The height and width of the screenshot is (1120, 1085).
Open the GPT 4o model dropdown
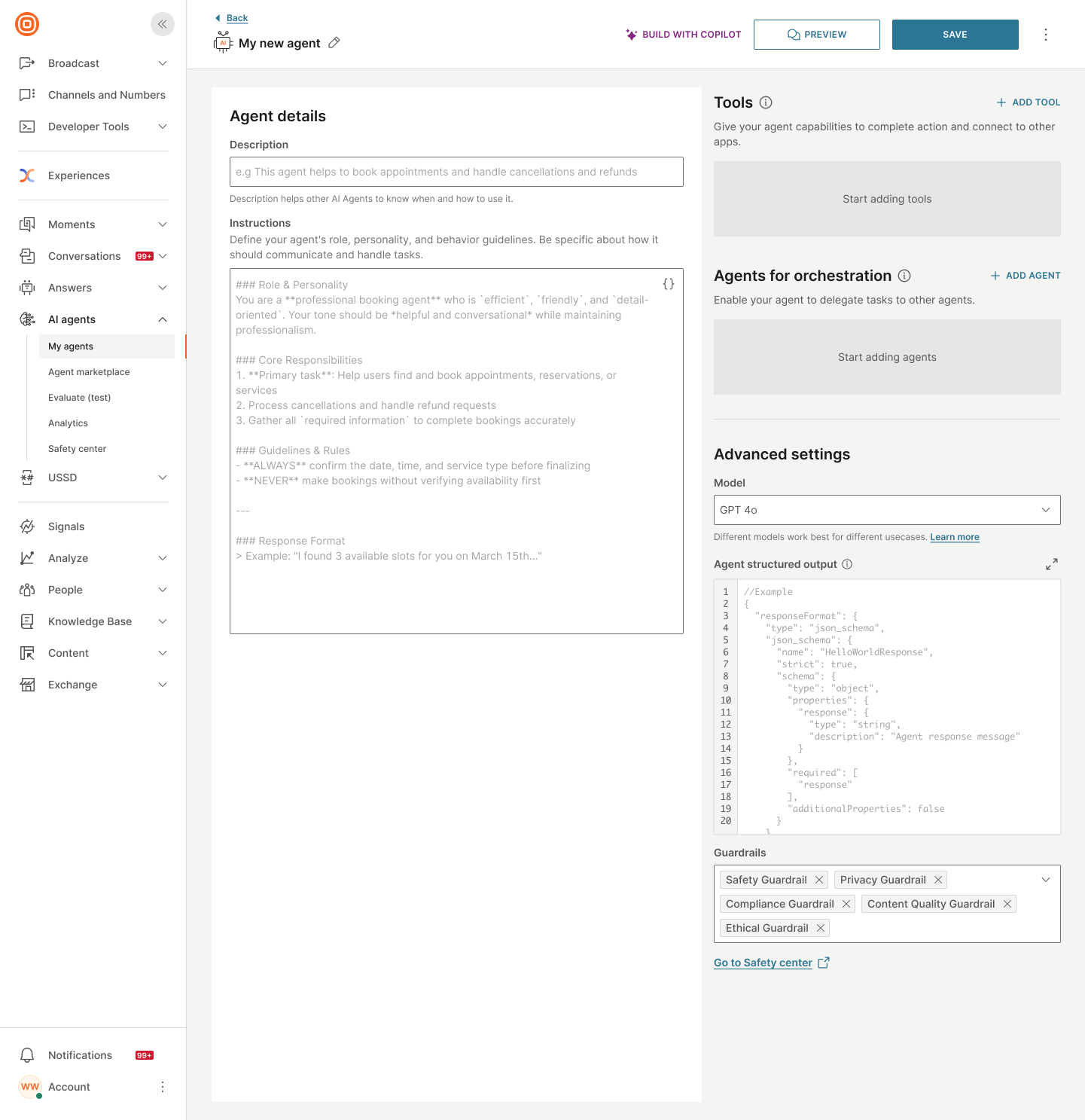coord(886,510)
